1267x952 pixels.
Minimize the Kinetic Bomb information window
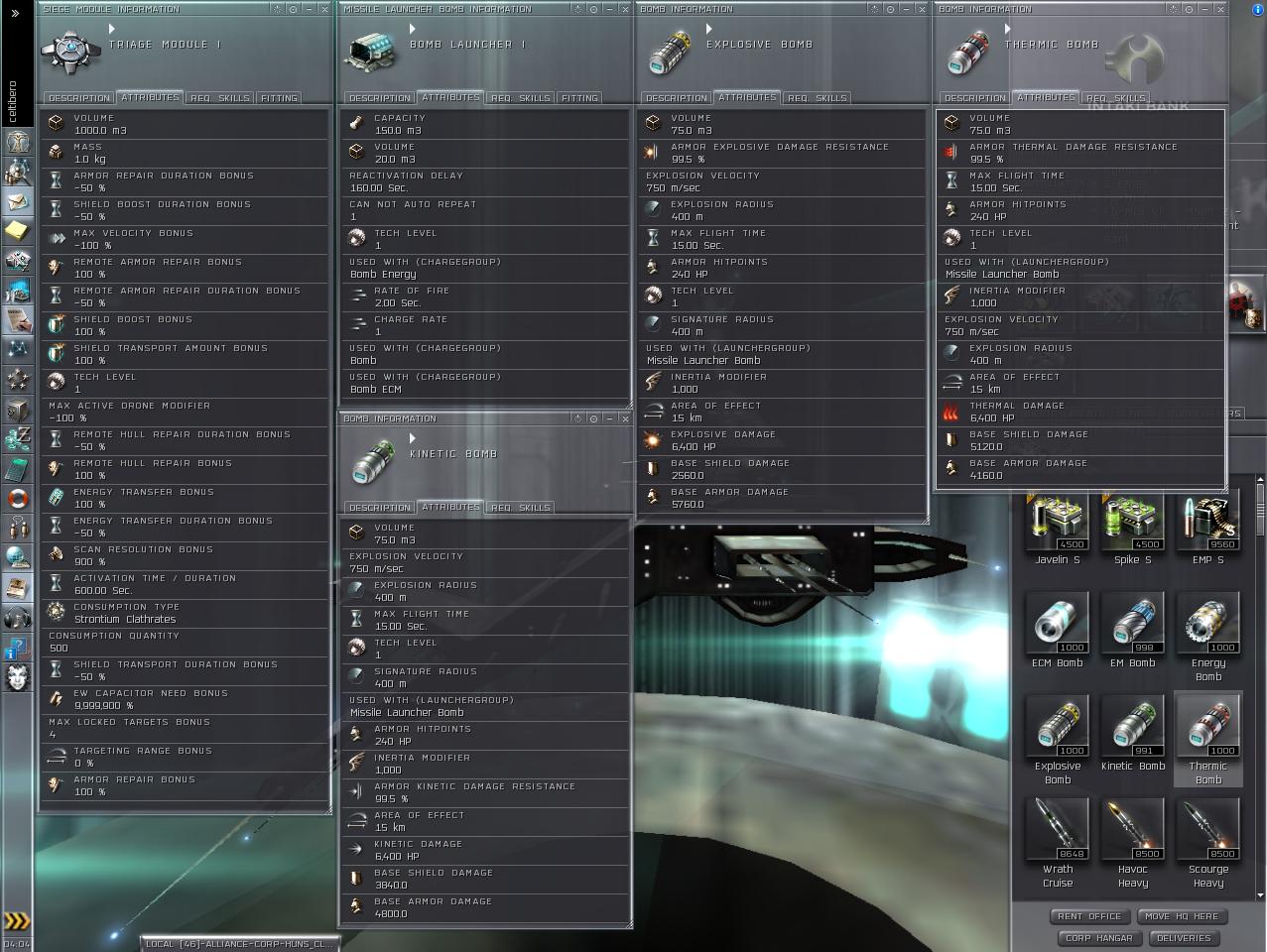pos(609,418)
